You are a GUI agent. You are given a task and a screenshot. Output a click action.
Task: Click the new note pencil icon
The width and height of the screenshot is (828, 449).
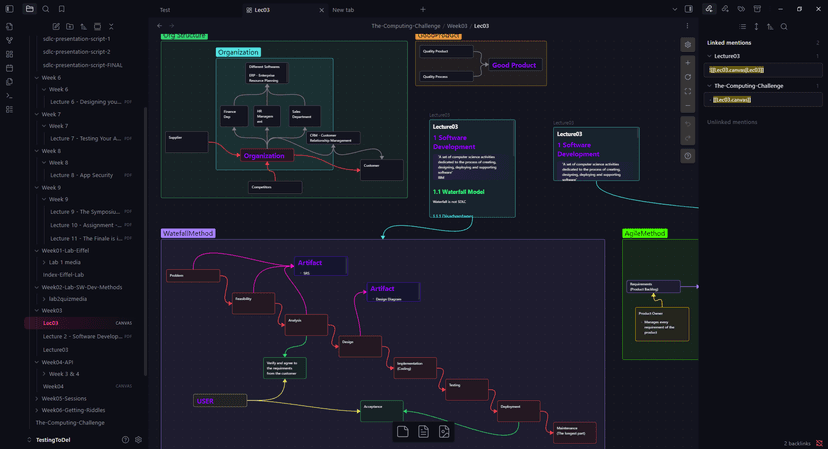[x=56, y=26]
